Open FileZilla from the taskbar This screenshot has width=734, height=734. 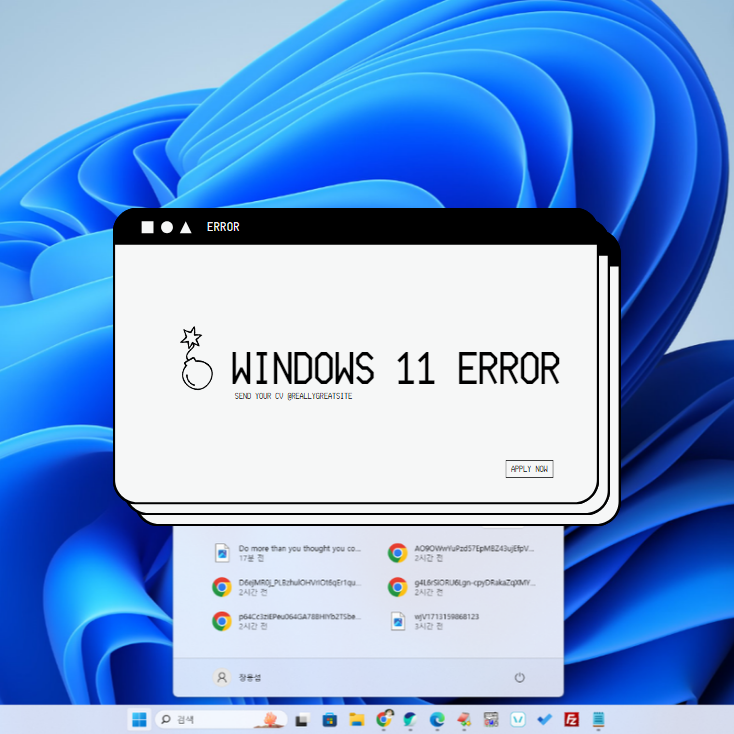[572, 719]
